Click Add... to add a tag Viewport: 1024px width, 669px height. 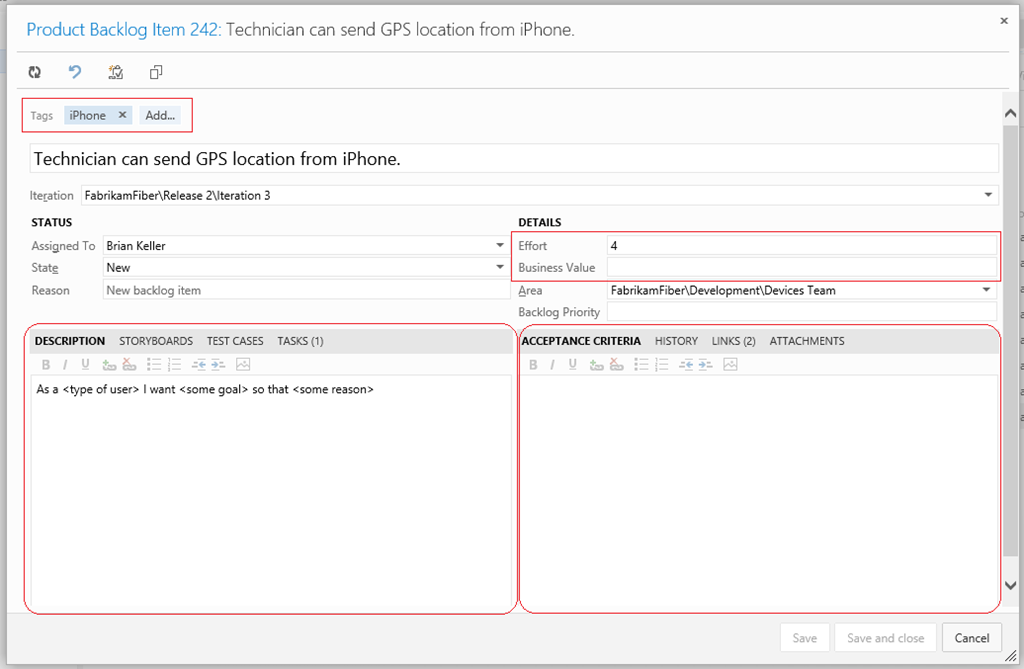(160, 115)
